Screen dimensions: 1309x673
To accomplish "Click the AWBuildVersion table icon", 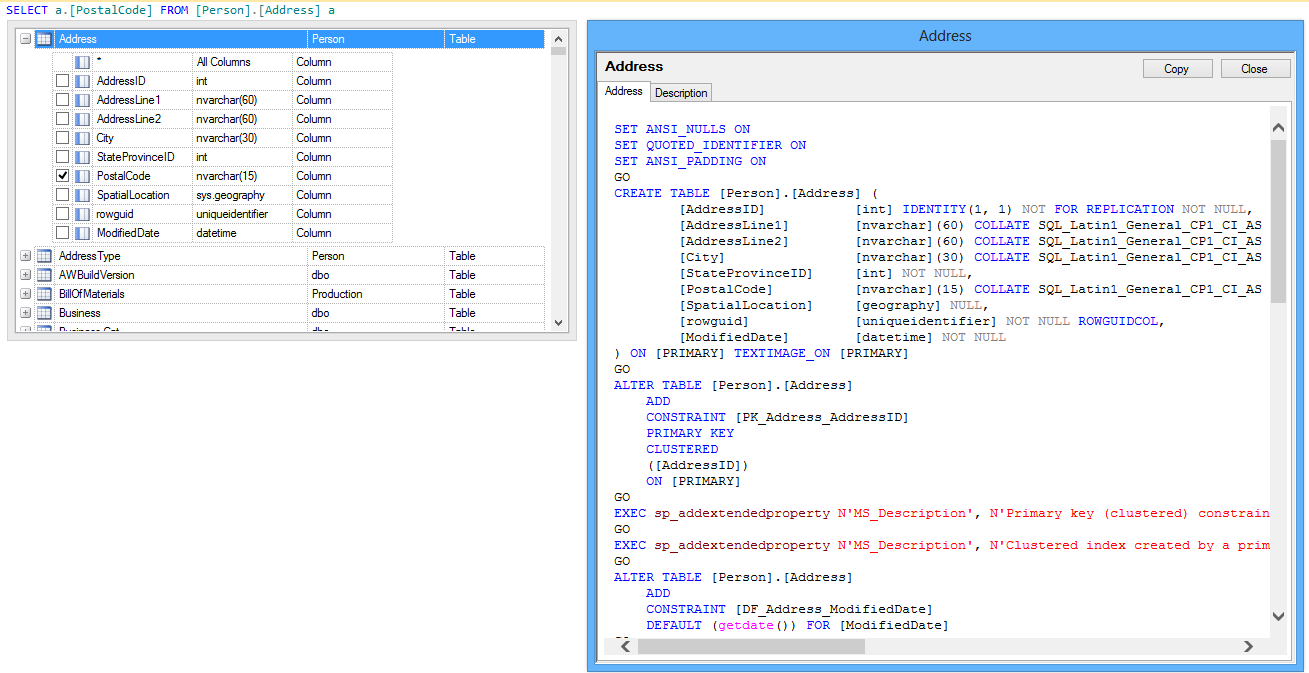I will coord(44,275).
